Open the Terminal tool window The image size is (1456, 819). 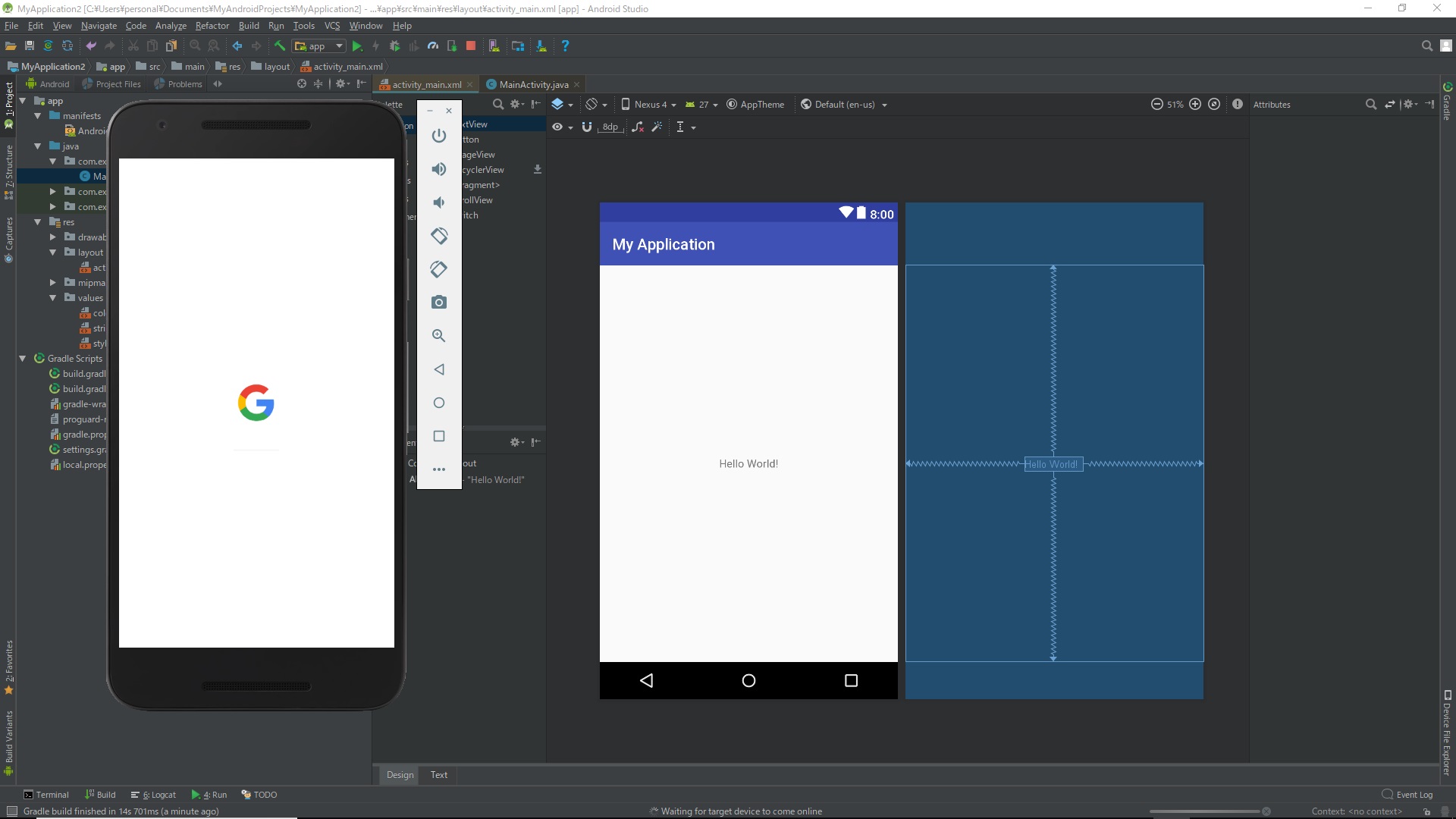click(x=46, y=795)
